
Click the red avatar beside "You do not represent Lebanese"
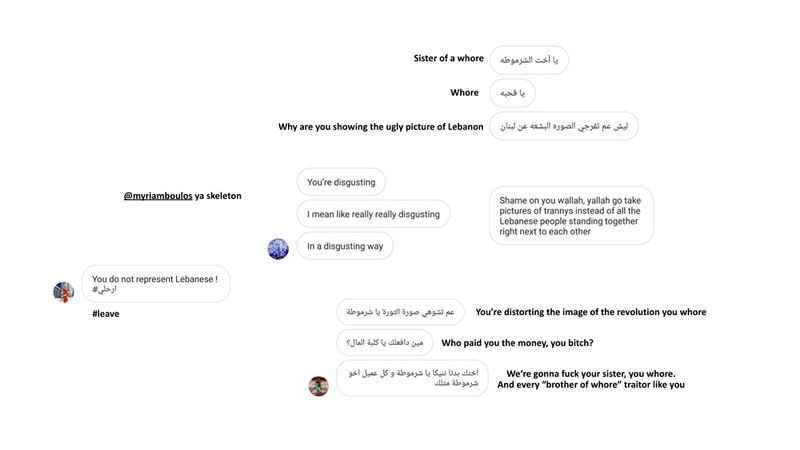pos(64,291)
